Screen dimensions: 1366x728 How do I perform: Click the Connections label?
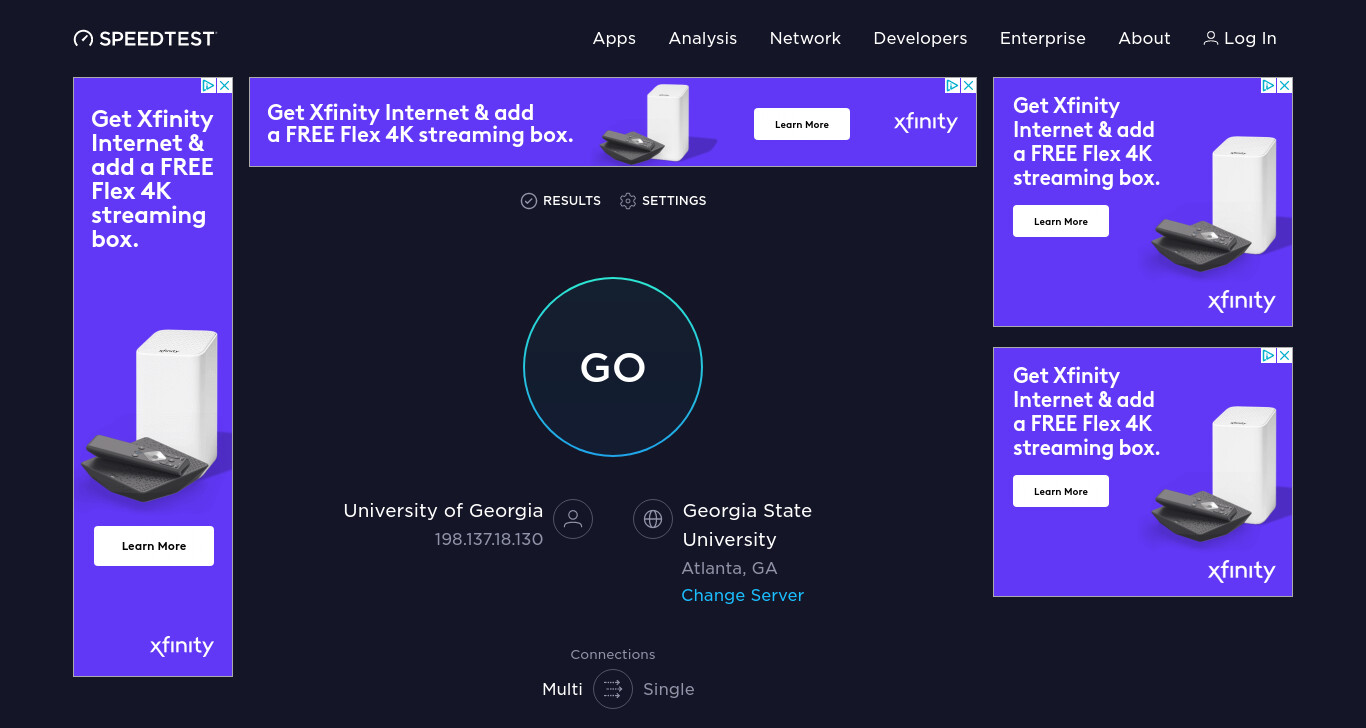click(613, 654)
